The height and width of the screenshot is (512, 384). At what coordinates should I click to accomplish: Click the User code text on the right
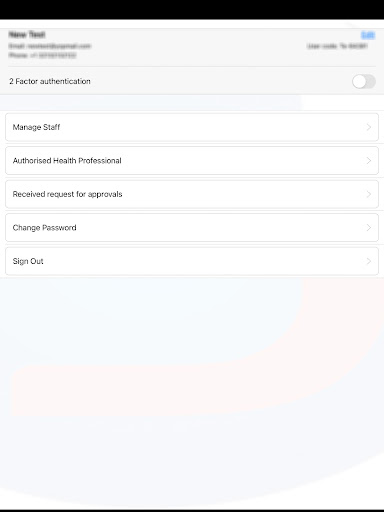pos(337,46)
